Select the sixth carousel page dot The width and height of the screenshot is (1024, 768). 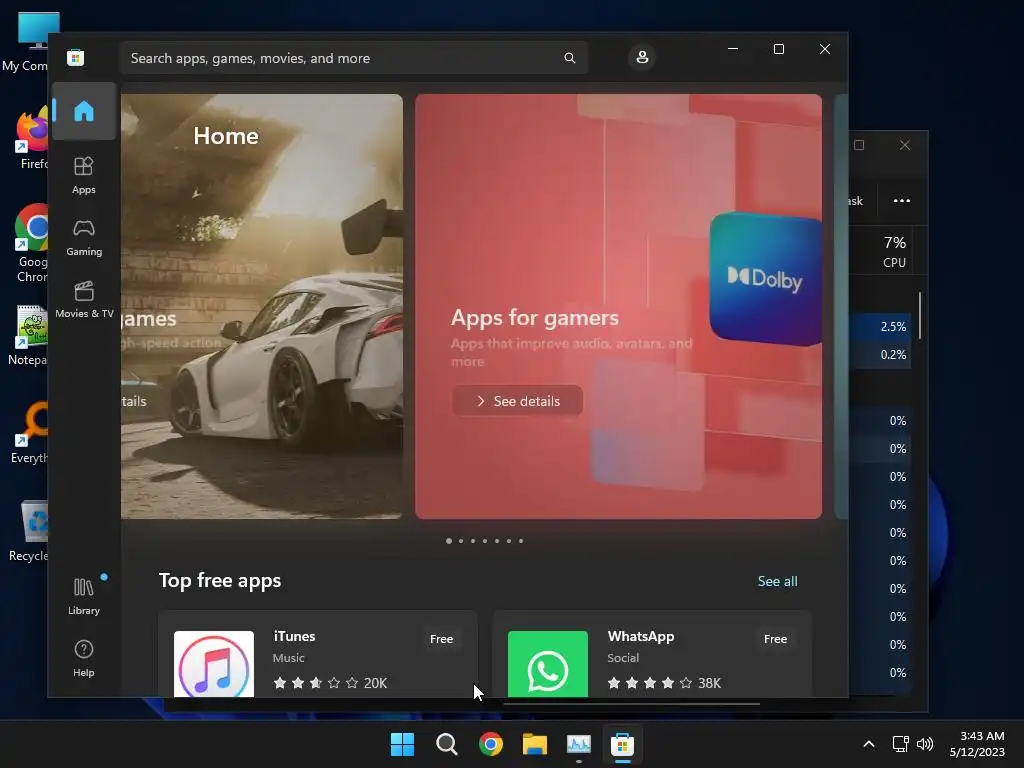pos(509,541)
